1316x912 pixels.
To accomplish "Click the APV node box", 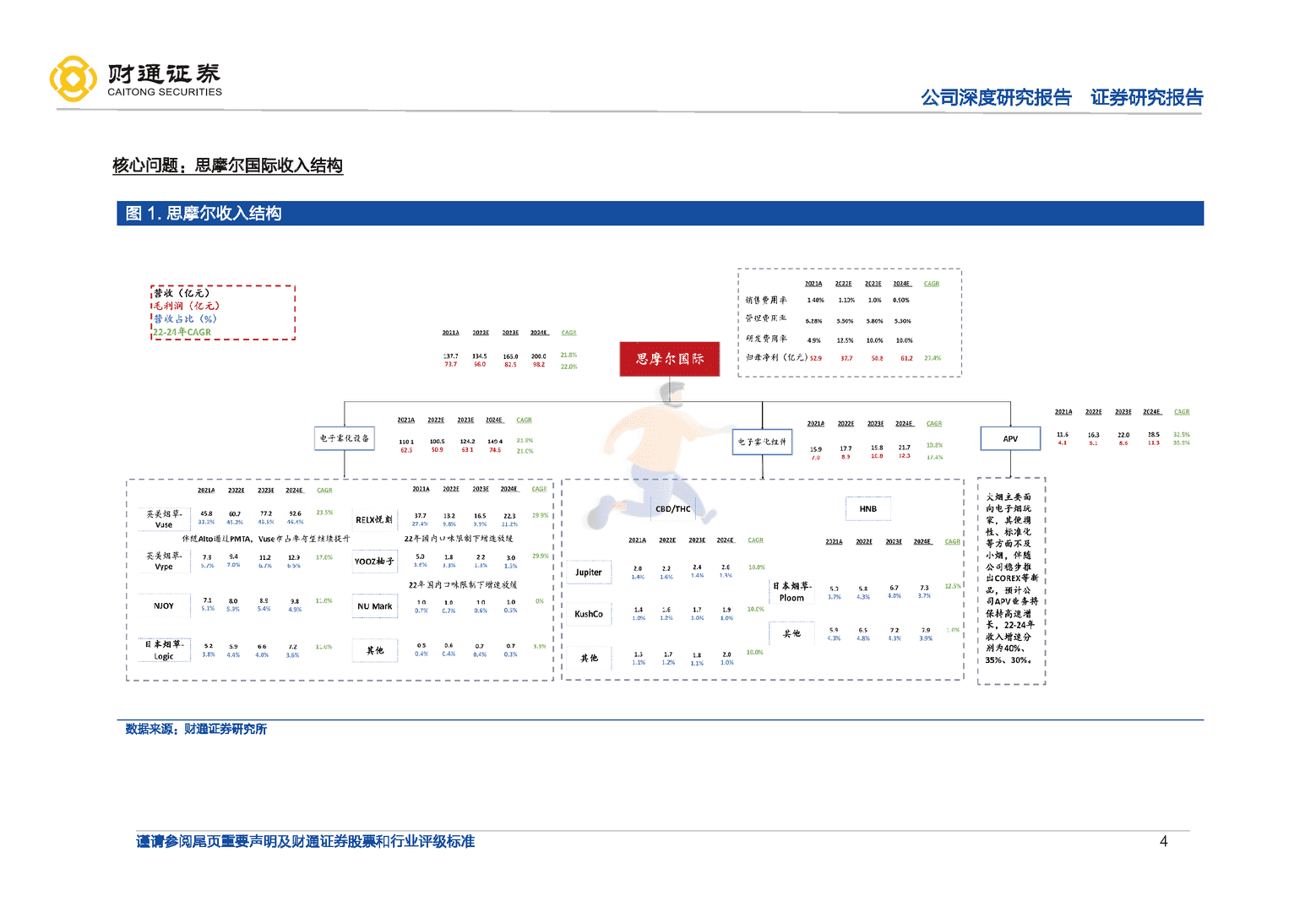I will point(1010,439).
